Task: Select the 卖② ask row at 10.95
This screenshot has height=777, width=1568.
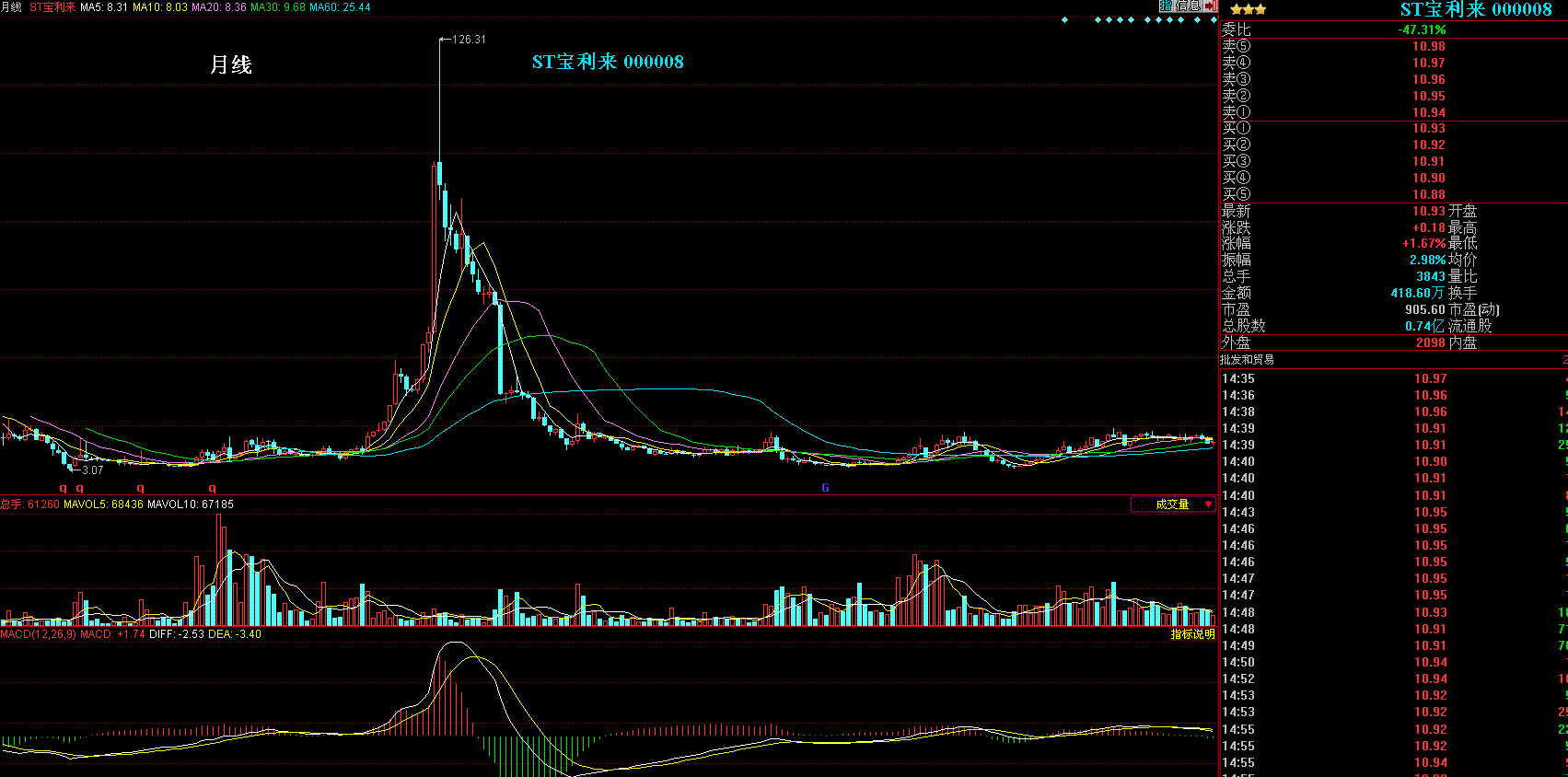Action: pyautogui.click(x=1394, y=96)
